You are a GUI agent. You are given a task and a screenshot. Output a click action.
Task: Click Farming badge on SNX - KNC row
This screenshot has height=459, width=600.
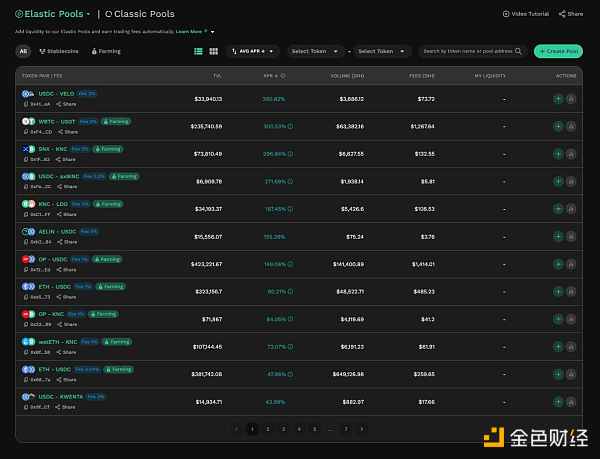[108, 149]
